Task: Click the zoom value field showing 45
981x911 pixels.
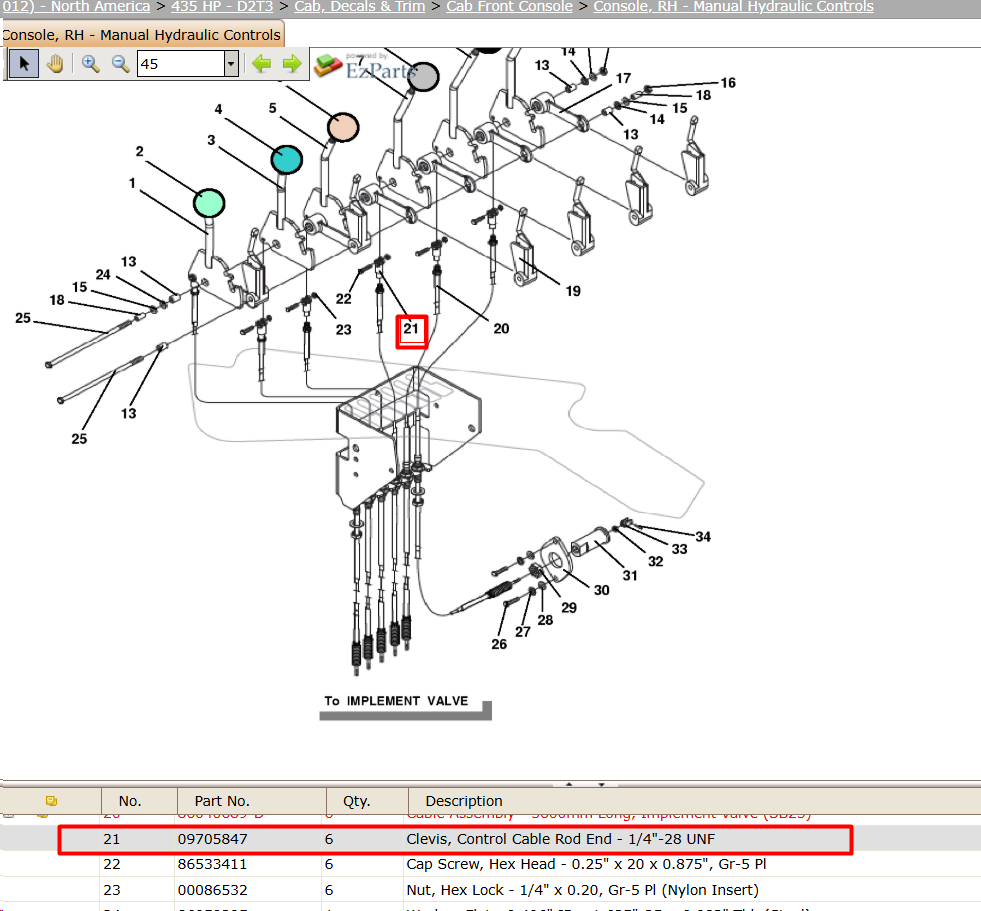Action: [x=181, y=64]
